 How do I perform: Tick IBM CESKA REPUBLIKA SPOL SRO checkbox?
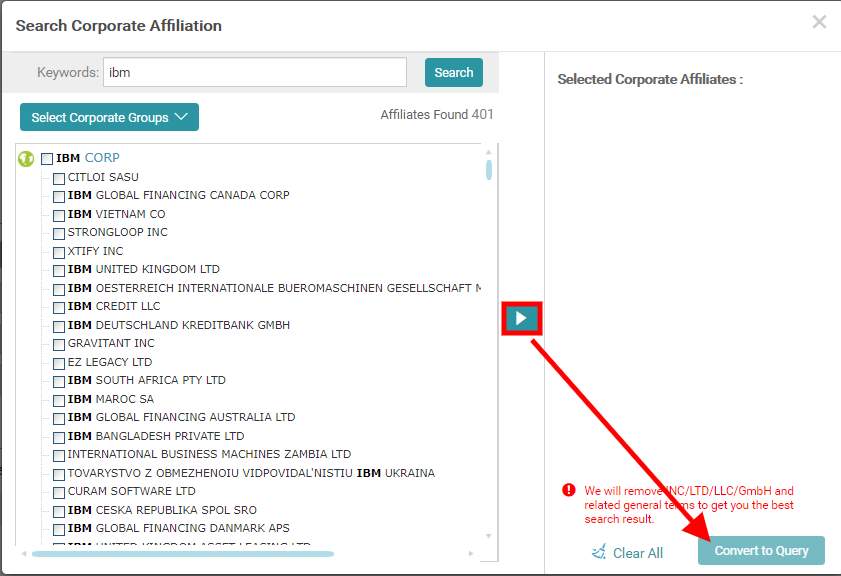[x=59, y=512]
